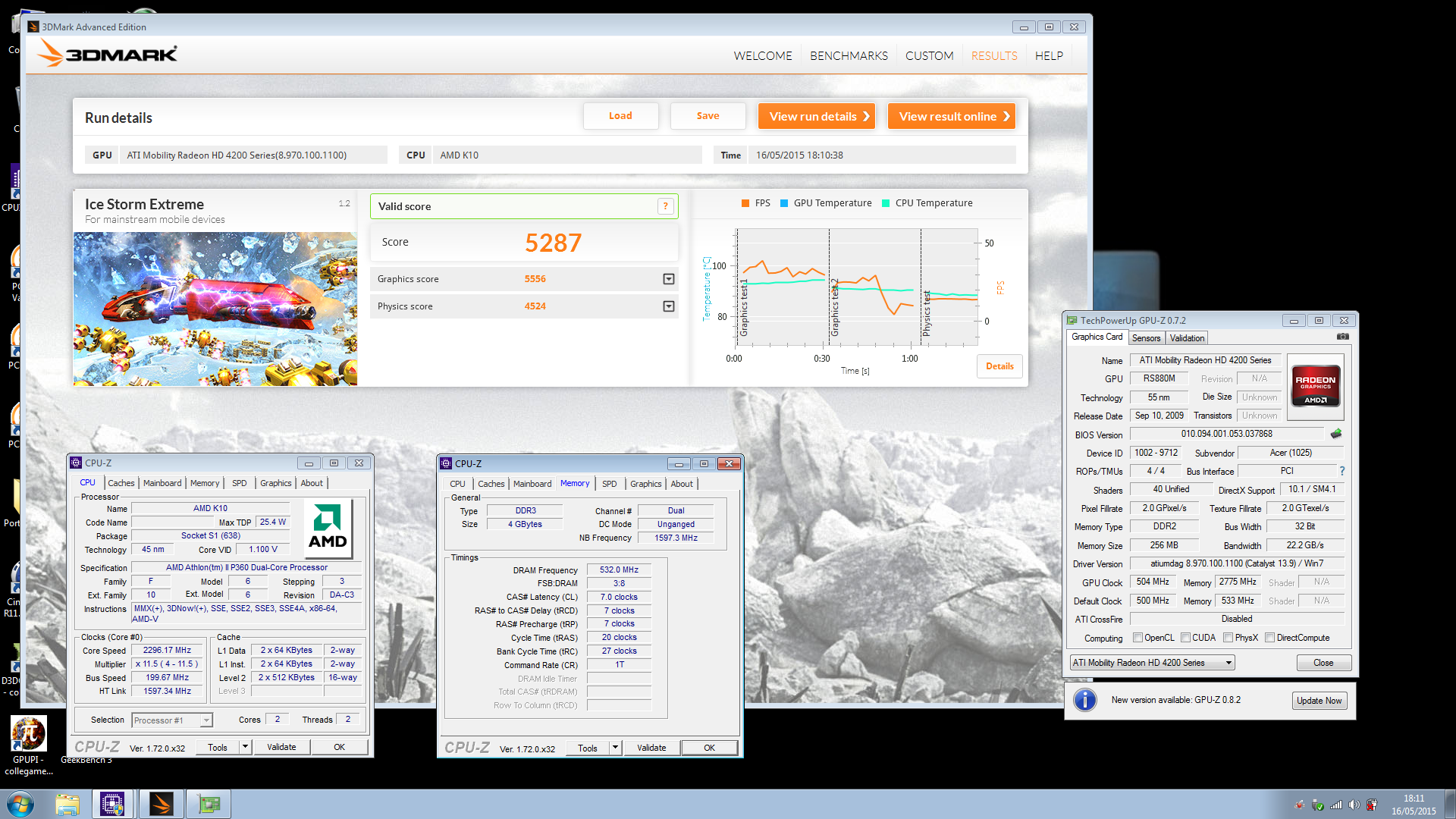Open graph Details button
1456x819 pixels.
(x=999, y=366)
